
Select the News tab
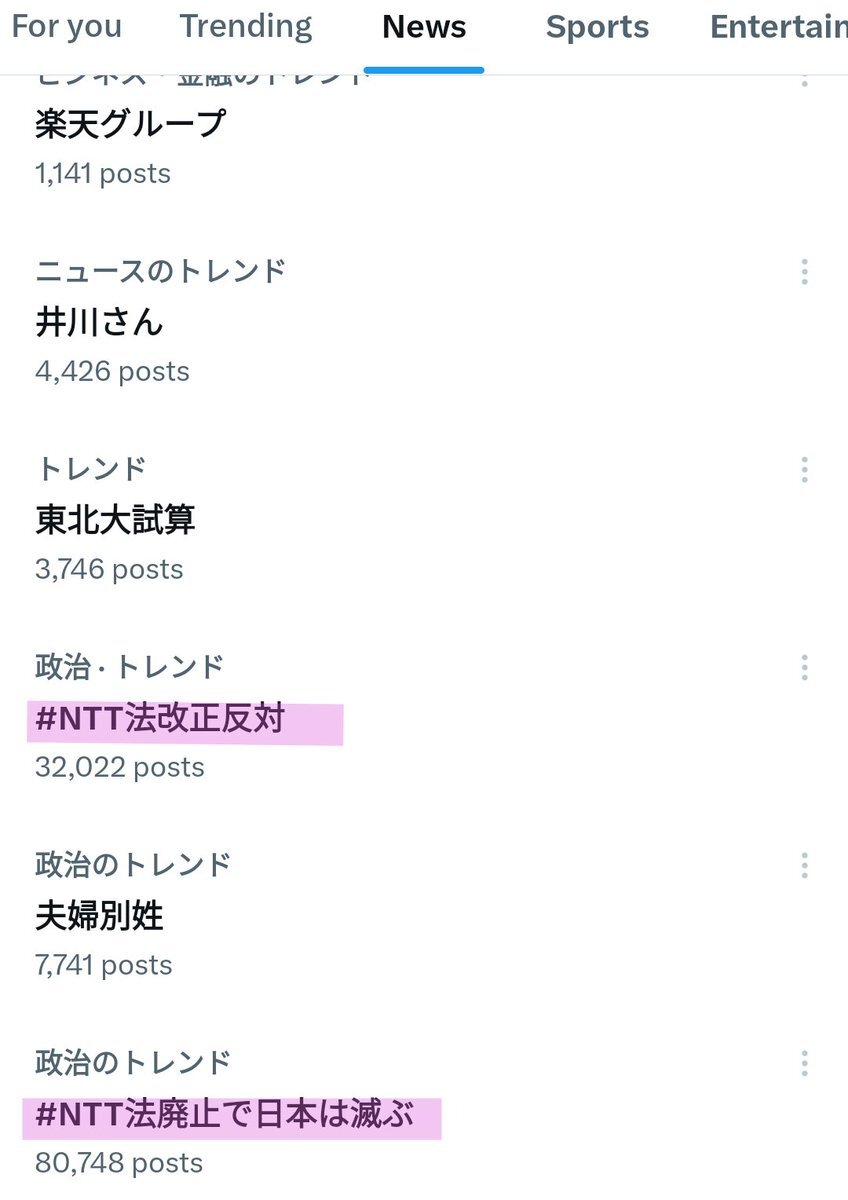tap(424, 28)
